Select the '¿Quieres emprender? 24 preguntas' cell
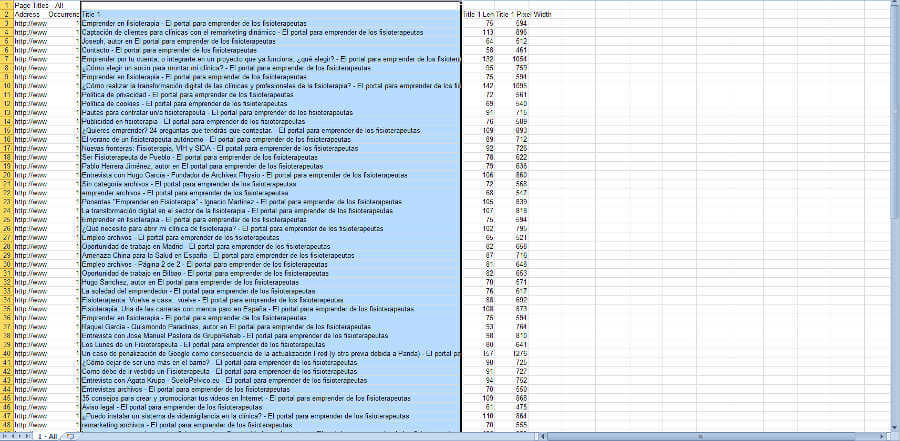This screenshot has height=441, width=900. 270,130
